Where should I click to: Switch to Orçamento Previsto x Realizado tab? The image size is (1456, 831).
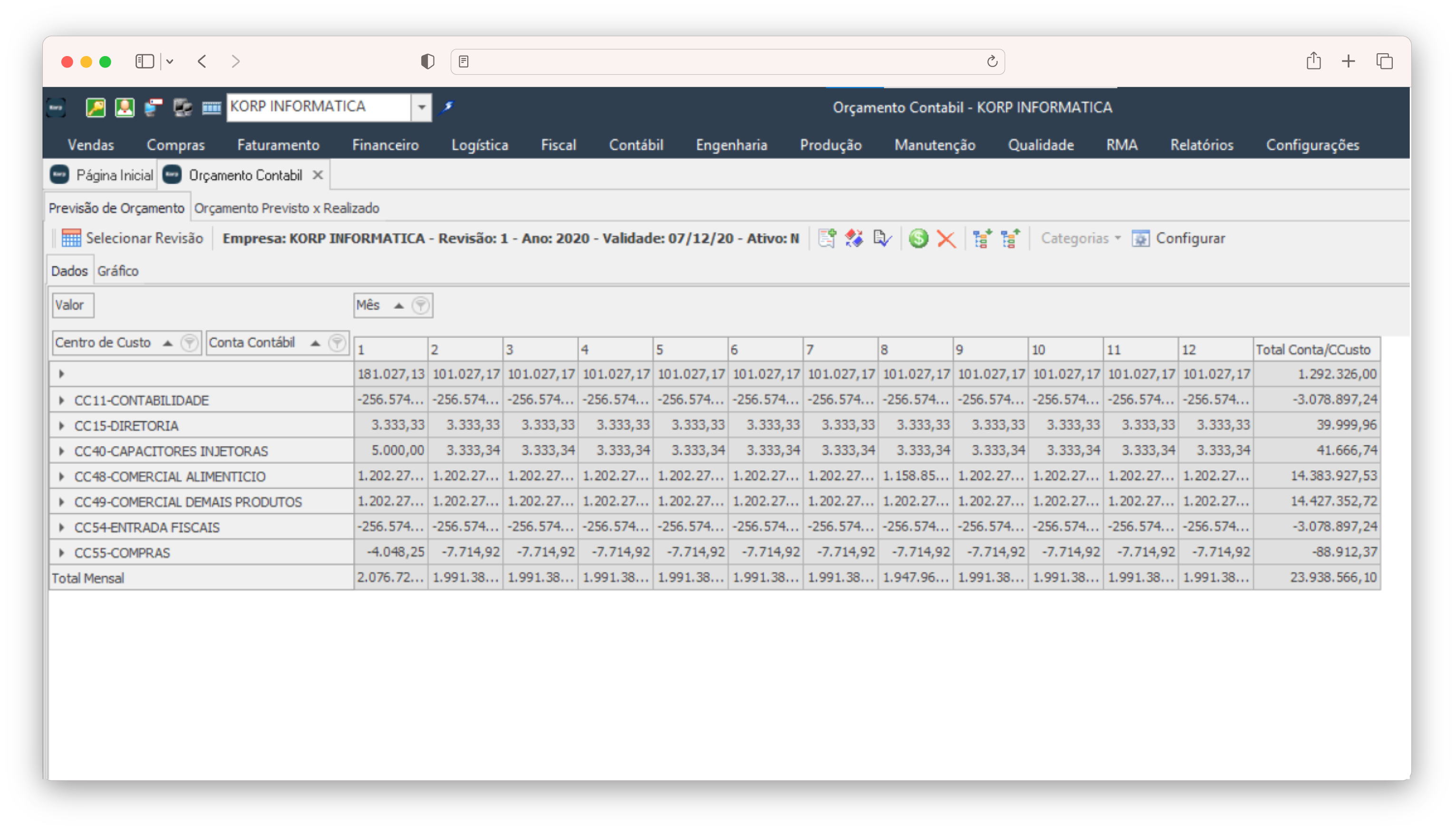[287, 208]
